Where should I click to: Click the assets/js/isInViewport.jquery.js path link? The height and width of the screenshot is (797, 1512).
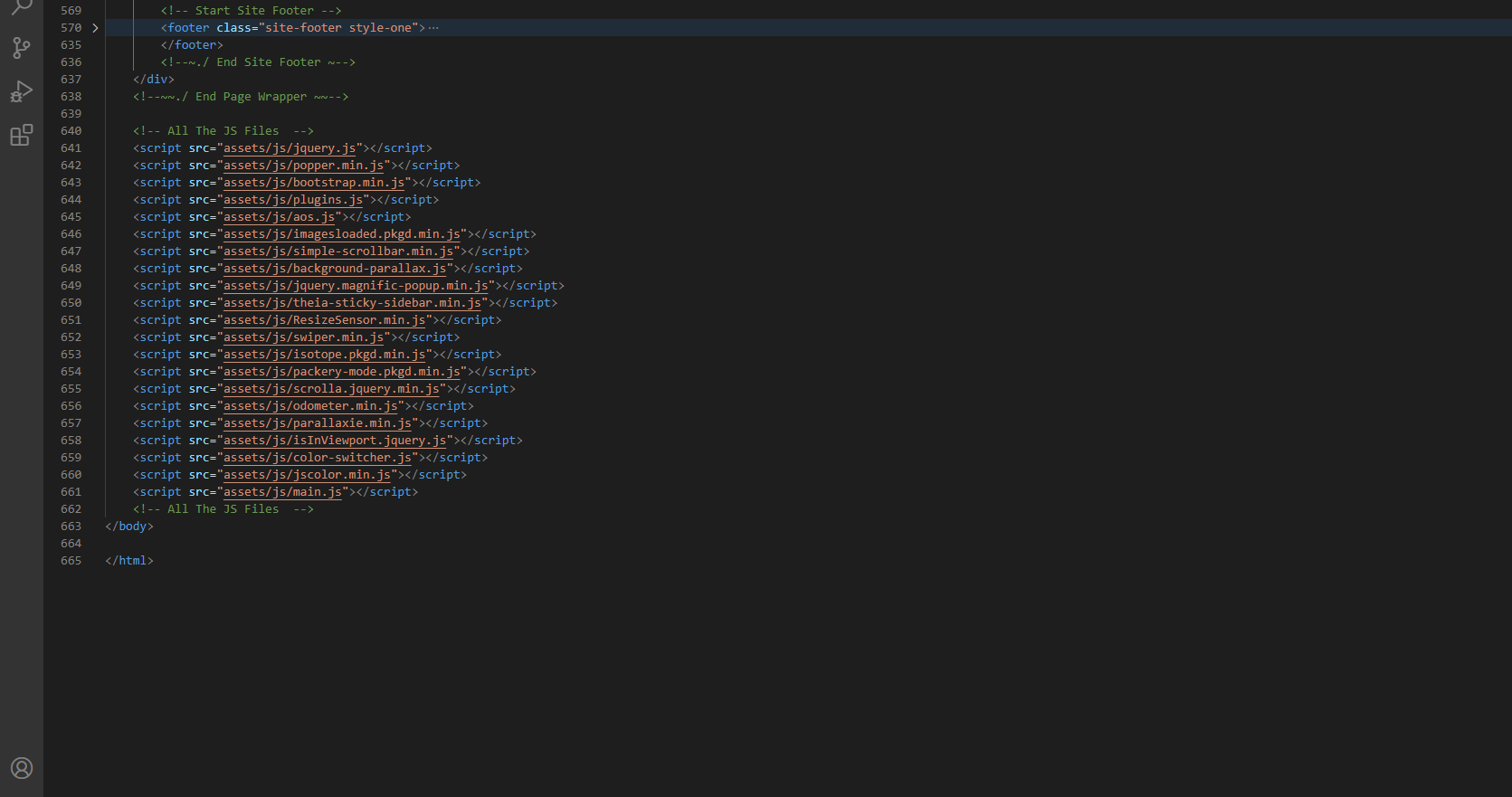(335, 441)
